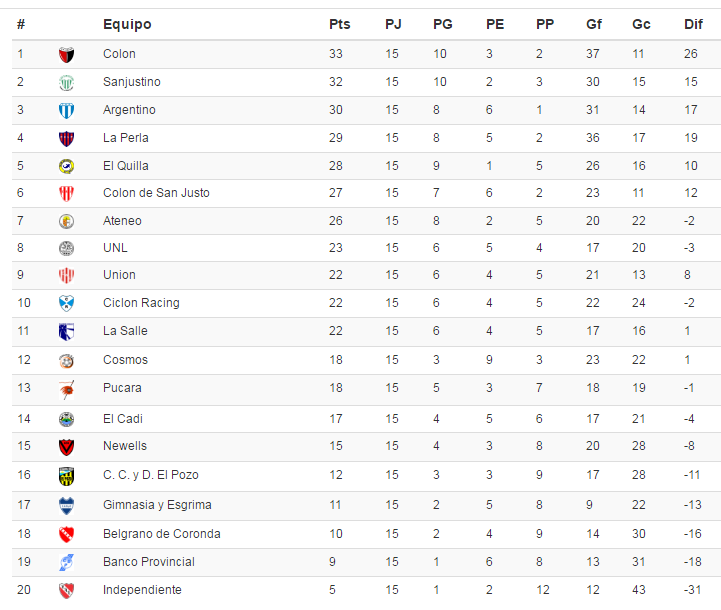Sort table by Dif header
The width and height of the screenshot is (721, 610).
pyautogui.click(x=693, y=24)
